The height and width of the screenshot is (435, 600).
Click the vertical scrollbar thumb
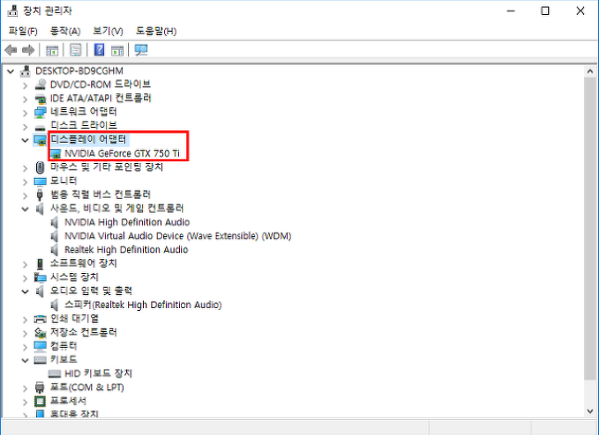pyautogui.click(x=590, y=228)
